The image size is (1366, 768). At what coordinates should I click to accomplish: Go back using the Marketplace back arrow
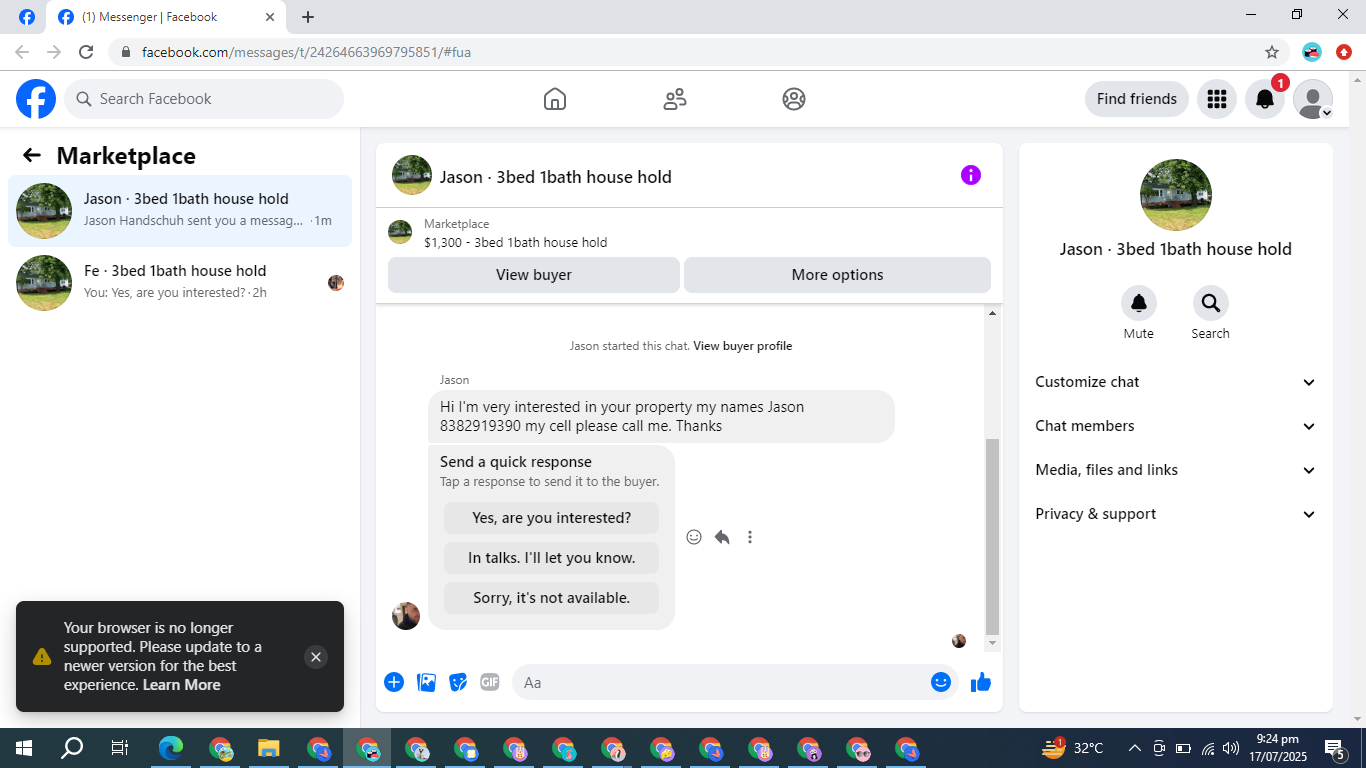[32, 155]
